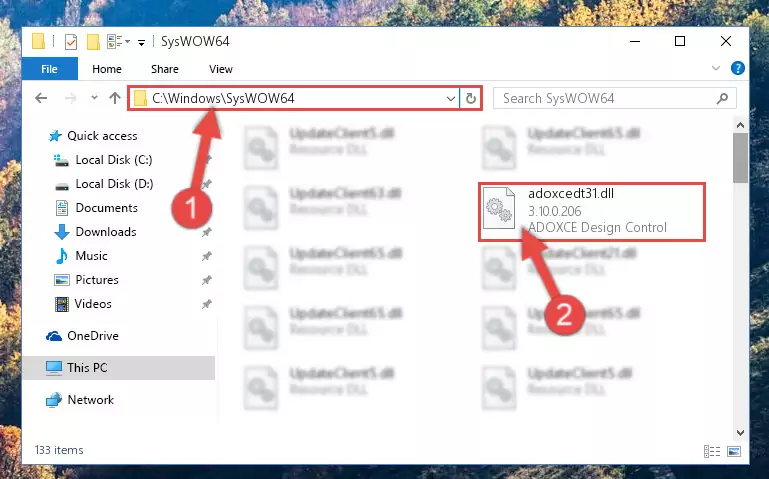This screenshot has height=479, width=769.
Task: Click the vertical scrollbar thumb
Action: click(x=740, y=158)
